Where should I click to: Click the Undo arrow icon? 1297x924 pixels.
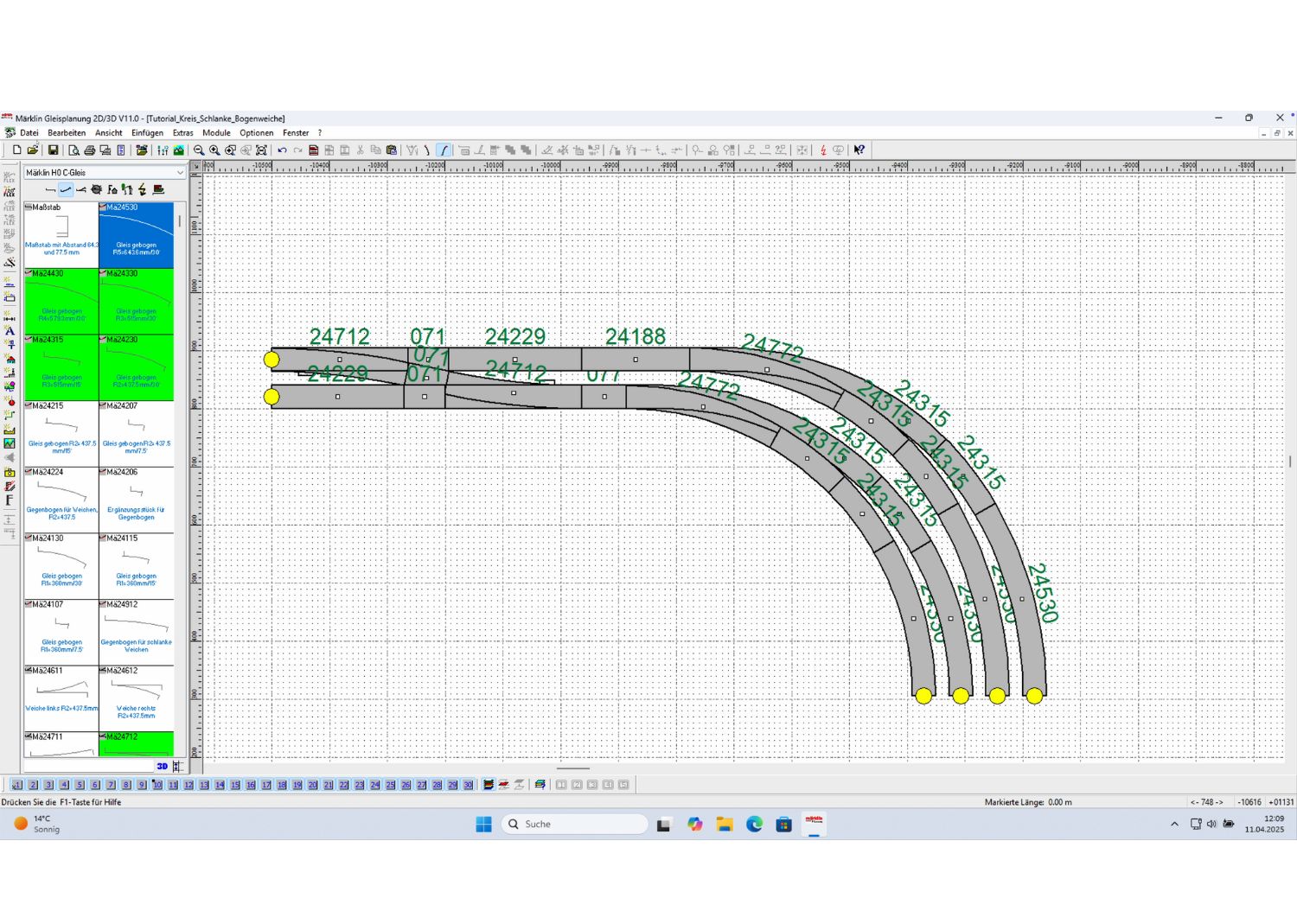(x=282, y=150)
